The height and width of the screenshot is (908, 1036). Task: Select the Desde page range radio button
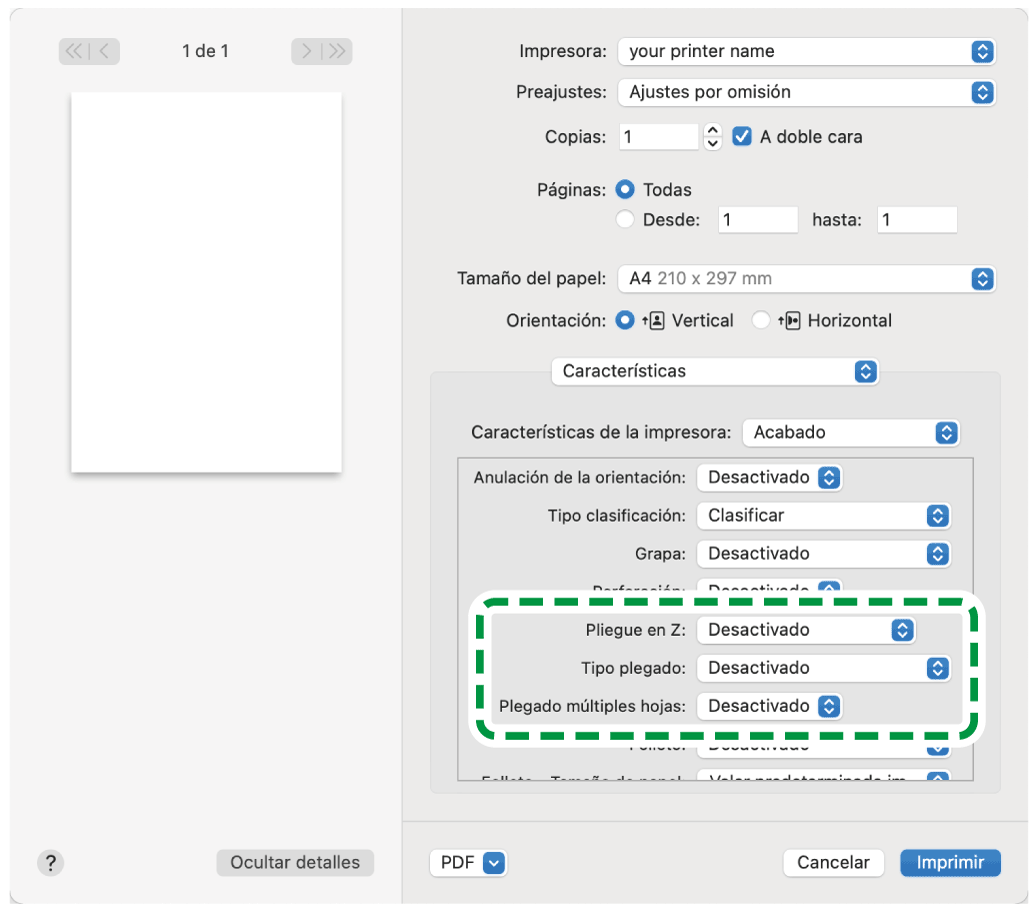pos(626,220)
